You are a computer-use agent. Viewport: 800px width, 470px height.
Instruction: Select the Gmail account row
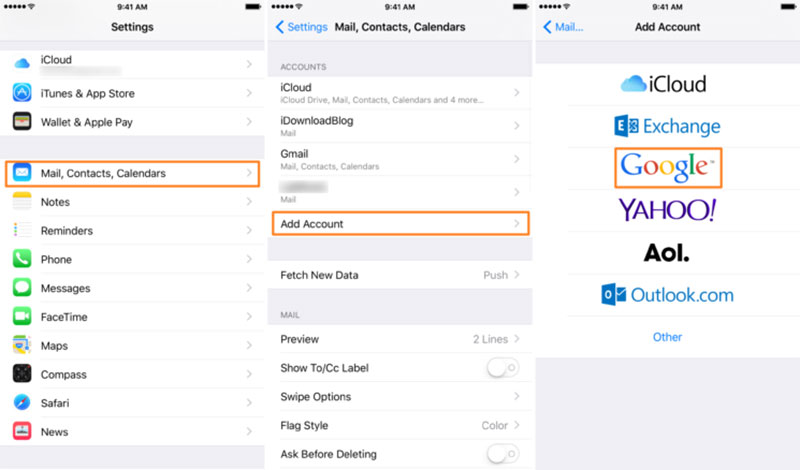click(x=399, y=159)
